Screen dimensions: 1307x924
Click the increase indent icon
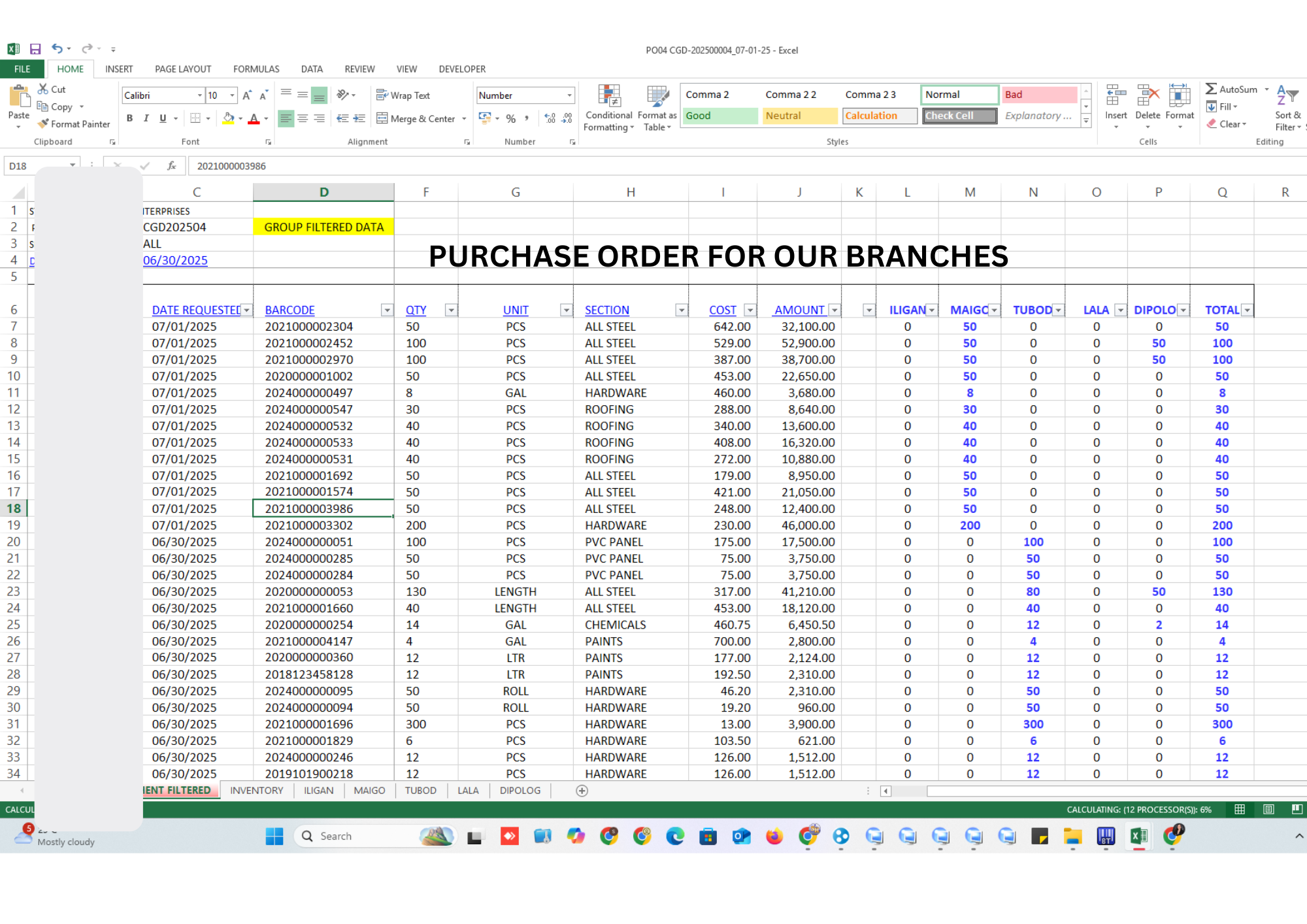359,118
